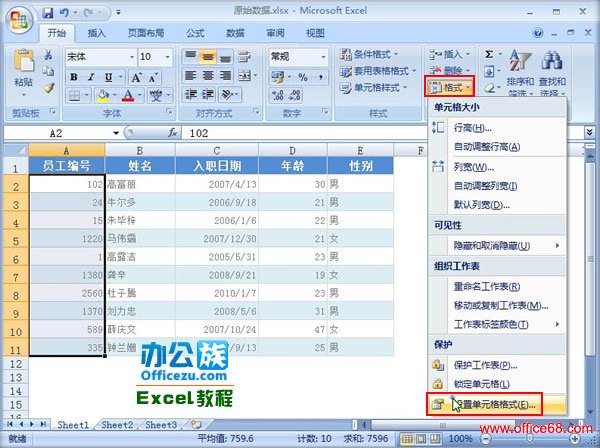Copy selection using copy icon

click(48, 71)
